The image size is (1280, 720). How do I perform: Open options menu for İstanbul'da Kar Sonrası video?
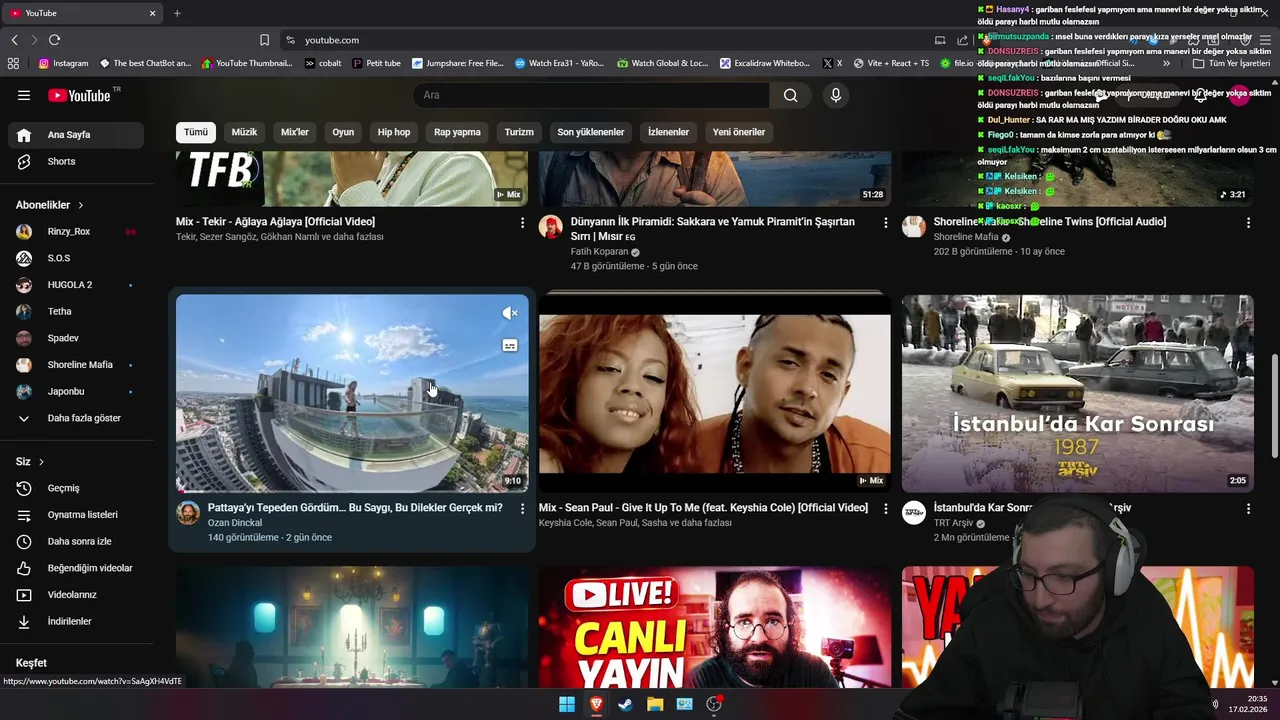point(1248,509)
